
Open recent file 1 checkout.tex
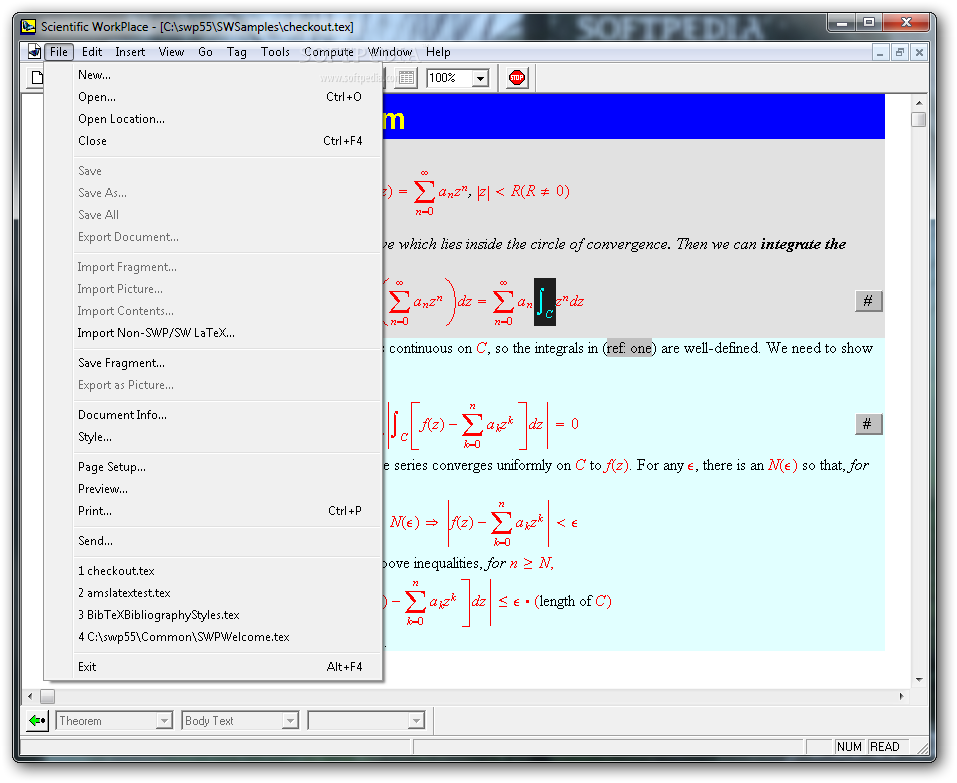coord(213,571)
